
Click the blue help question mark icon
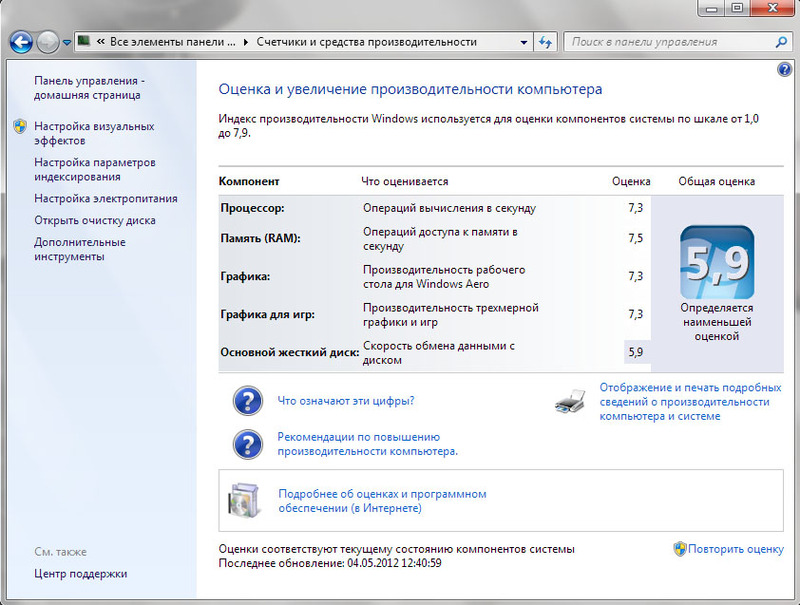coord(784,69)
